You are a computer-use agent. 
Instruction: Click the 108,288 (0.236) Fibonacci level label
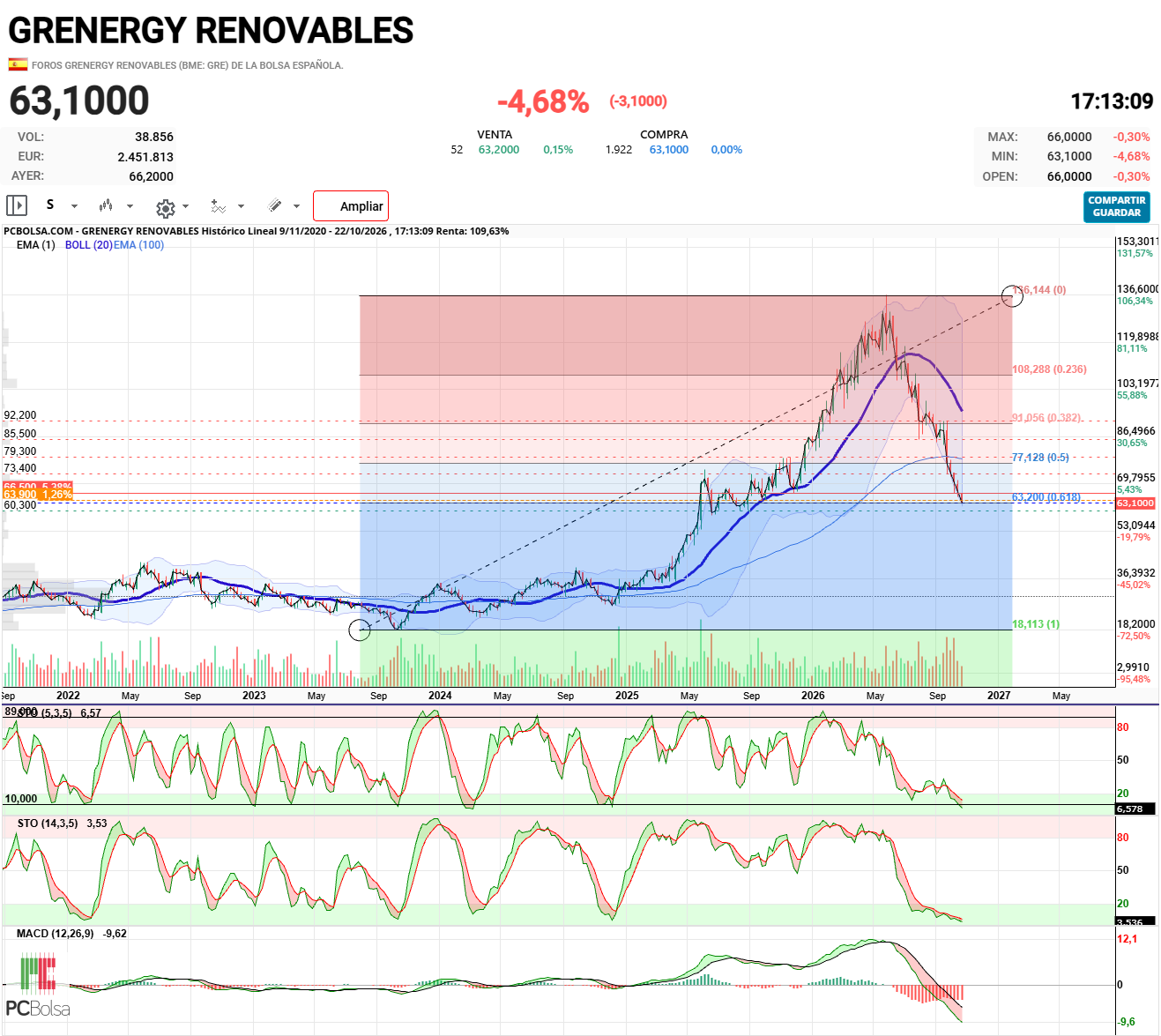(x=1049, y=369)
